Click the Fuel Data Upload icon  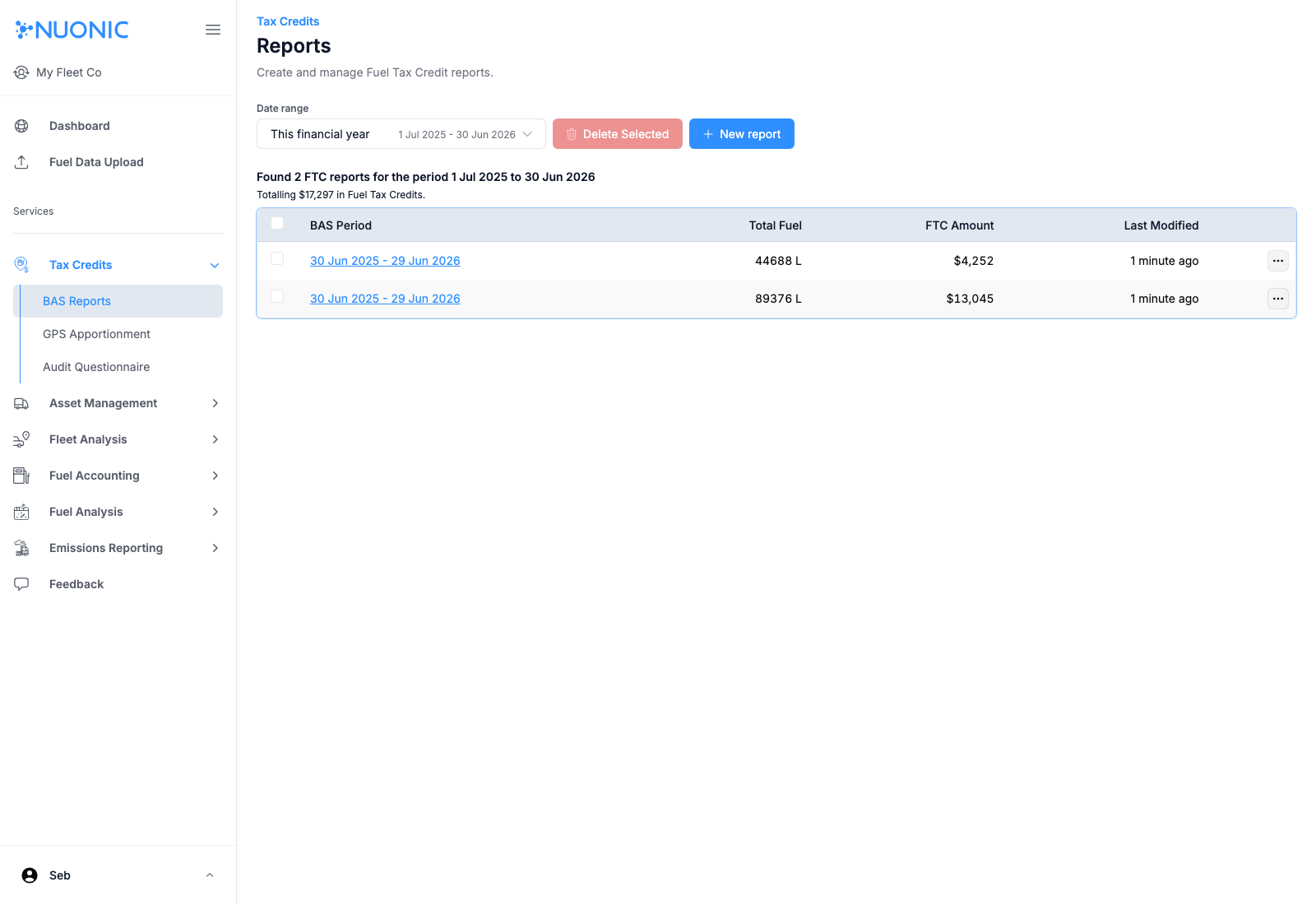click(x=21, y=162)
